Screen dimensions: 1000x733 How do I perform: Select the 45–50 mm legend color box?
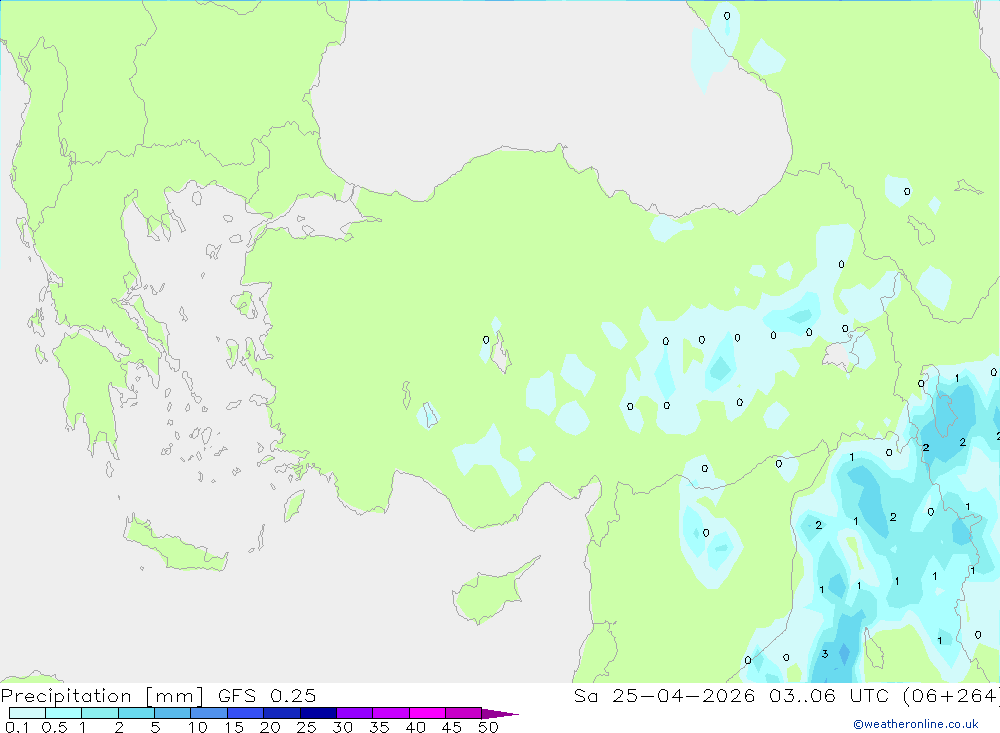point(463,713)
